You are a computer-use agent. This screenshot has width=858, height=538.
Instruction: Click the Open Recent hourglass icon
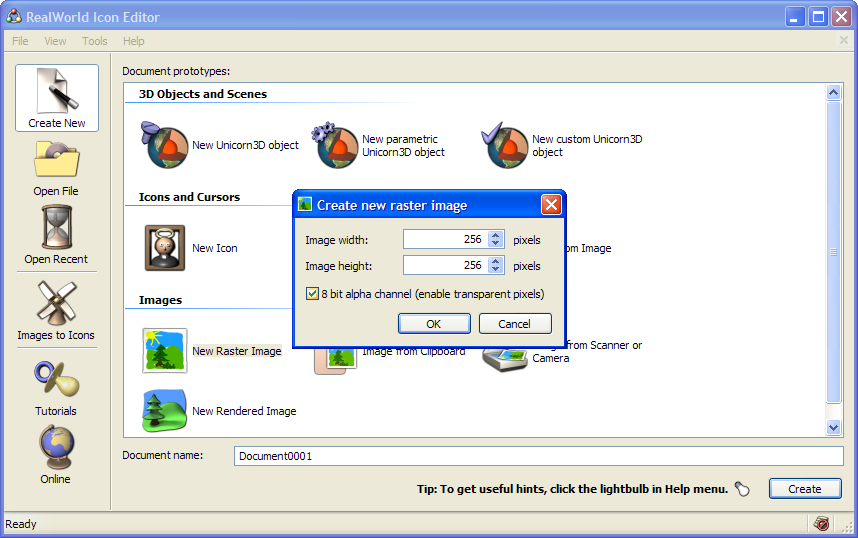[x=57, y=227]
